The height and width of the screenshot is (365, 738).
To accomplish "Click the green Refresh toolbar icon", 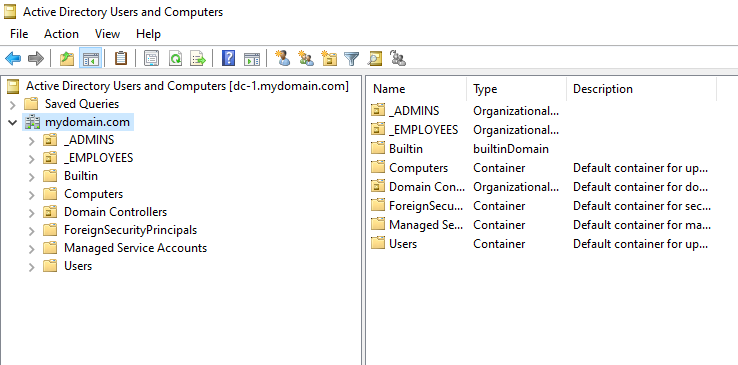I will point(175,59).
